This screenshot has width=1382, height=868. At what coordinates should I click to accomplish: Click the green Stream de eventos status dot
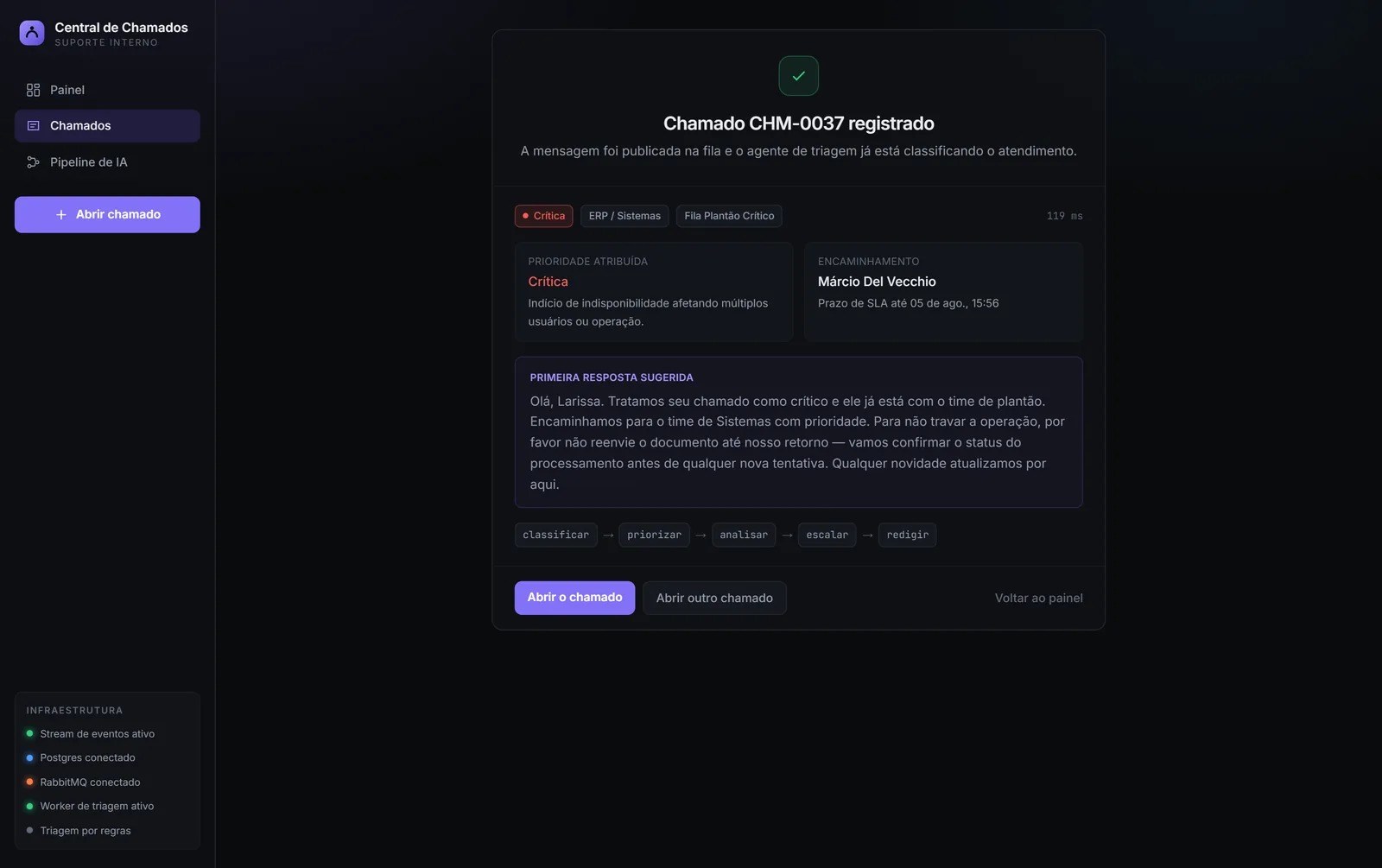click(29, 734)
